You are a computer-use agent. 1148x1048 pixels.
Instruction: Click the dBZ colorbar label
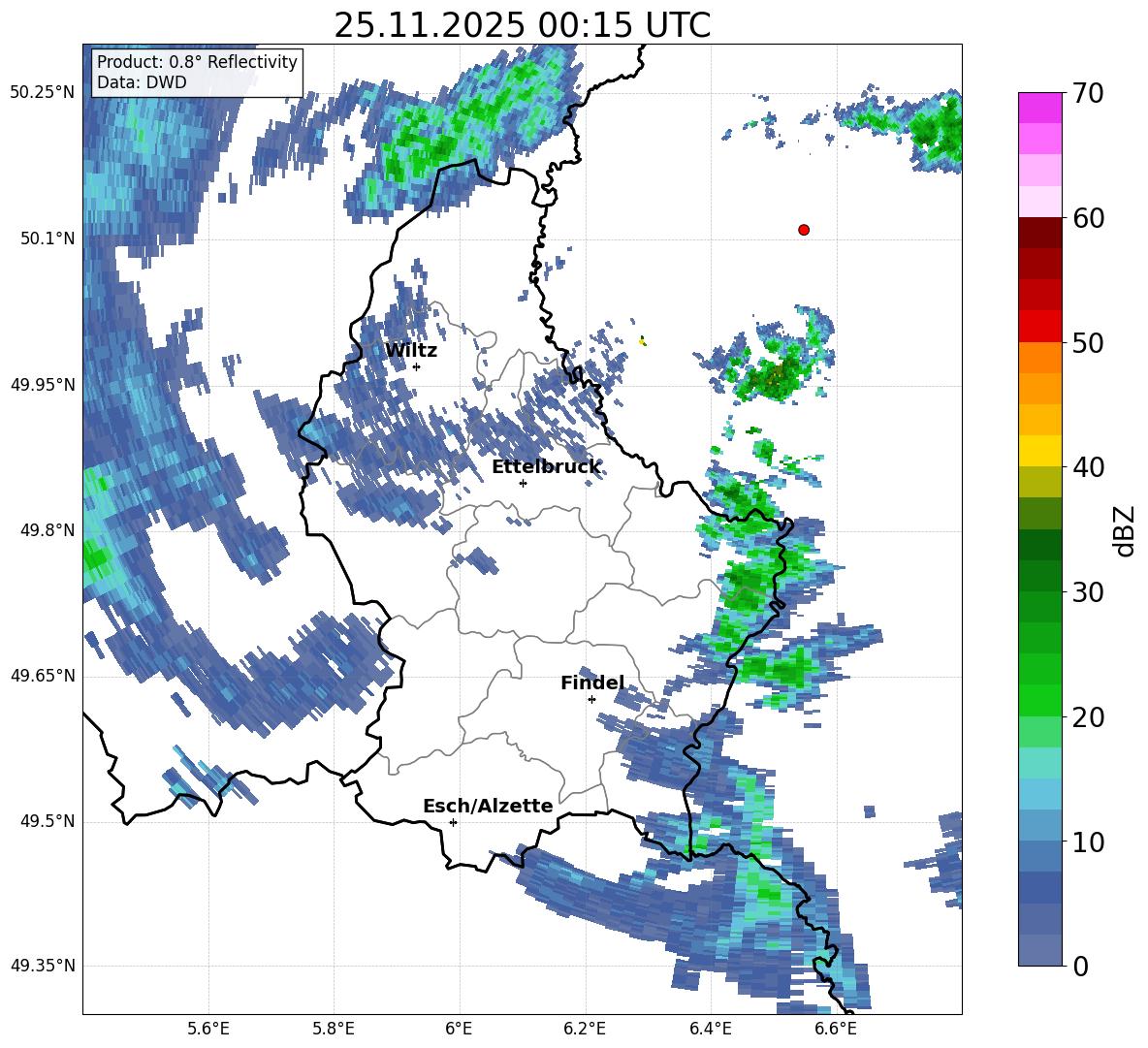pyautogui.click(x=1125, y=530)
